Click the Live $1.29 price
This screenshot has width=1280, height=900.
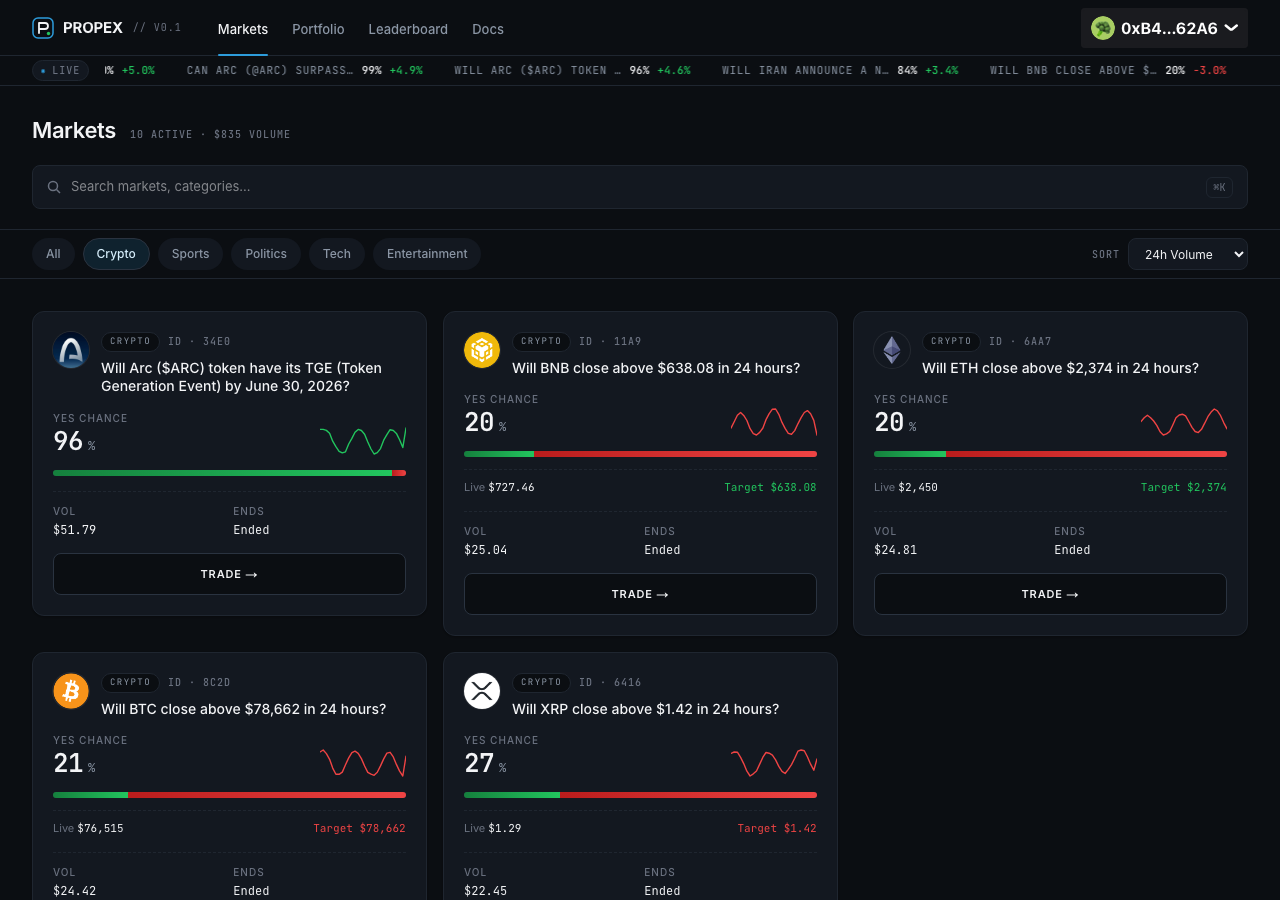(x=492, y=829)
